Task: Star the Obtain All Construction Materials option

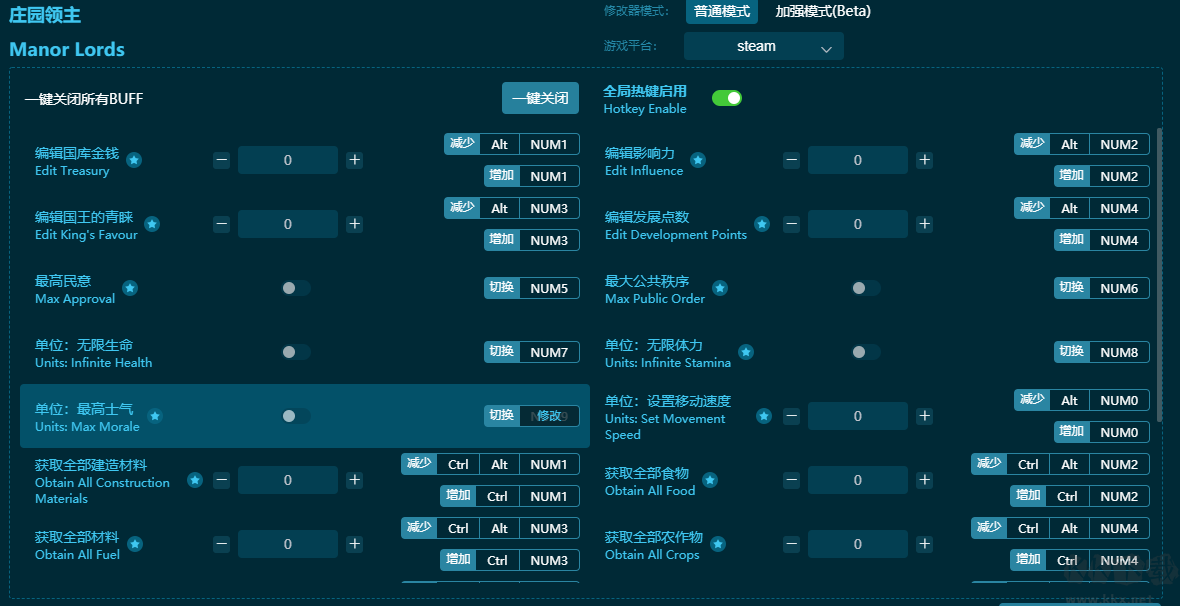Action: coord(195,480)
